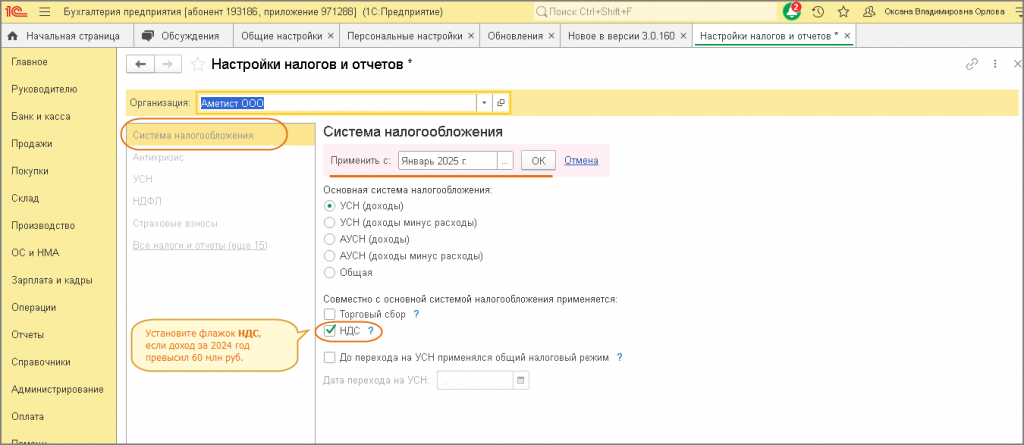
Task: Open calendar for USN transition date
Action: (521, 380)
